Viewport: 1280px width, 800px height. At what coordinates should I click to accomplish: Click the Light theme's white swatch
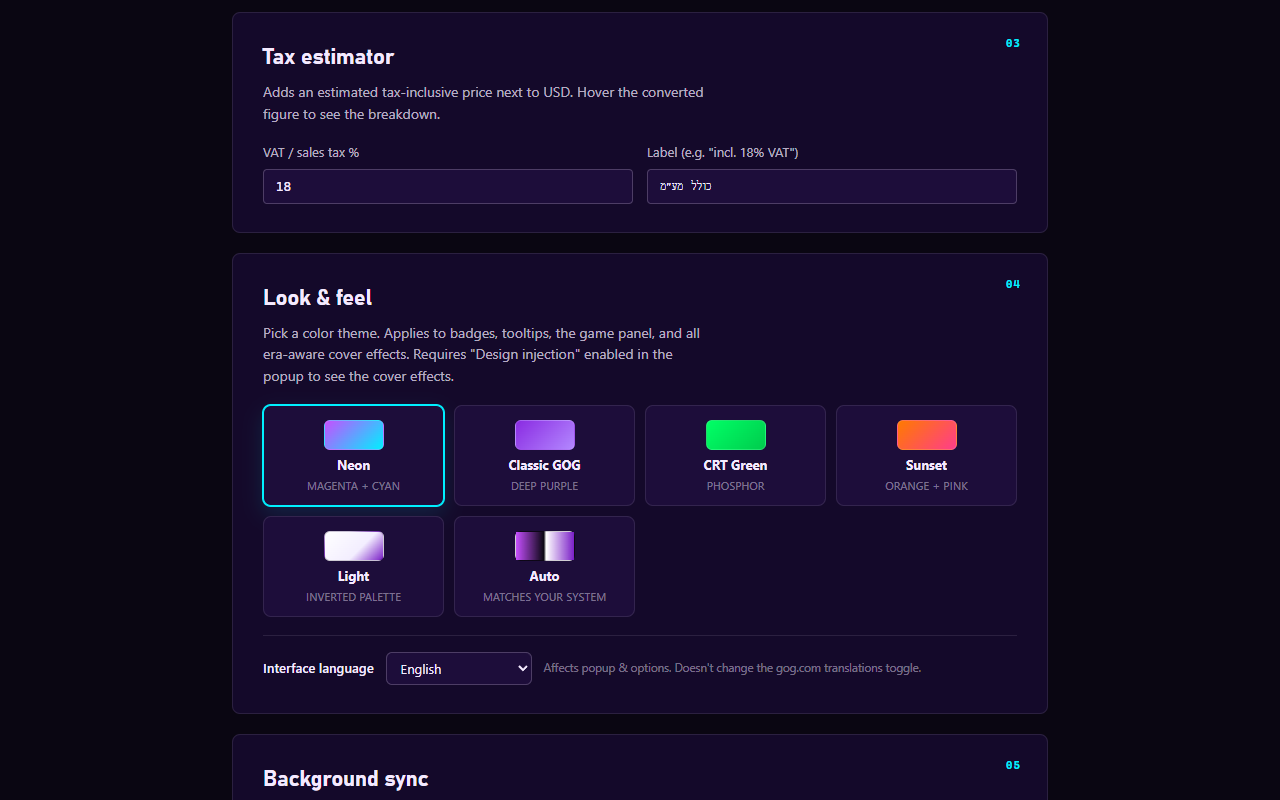[x=353, y=546]
